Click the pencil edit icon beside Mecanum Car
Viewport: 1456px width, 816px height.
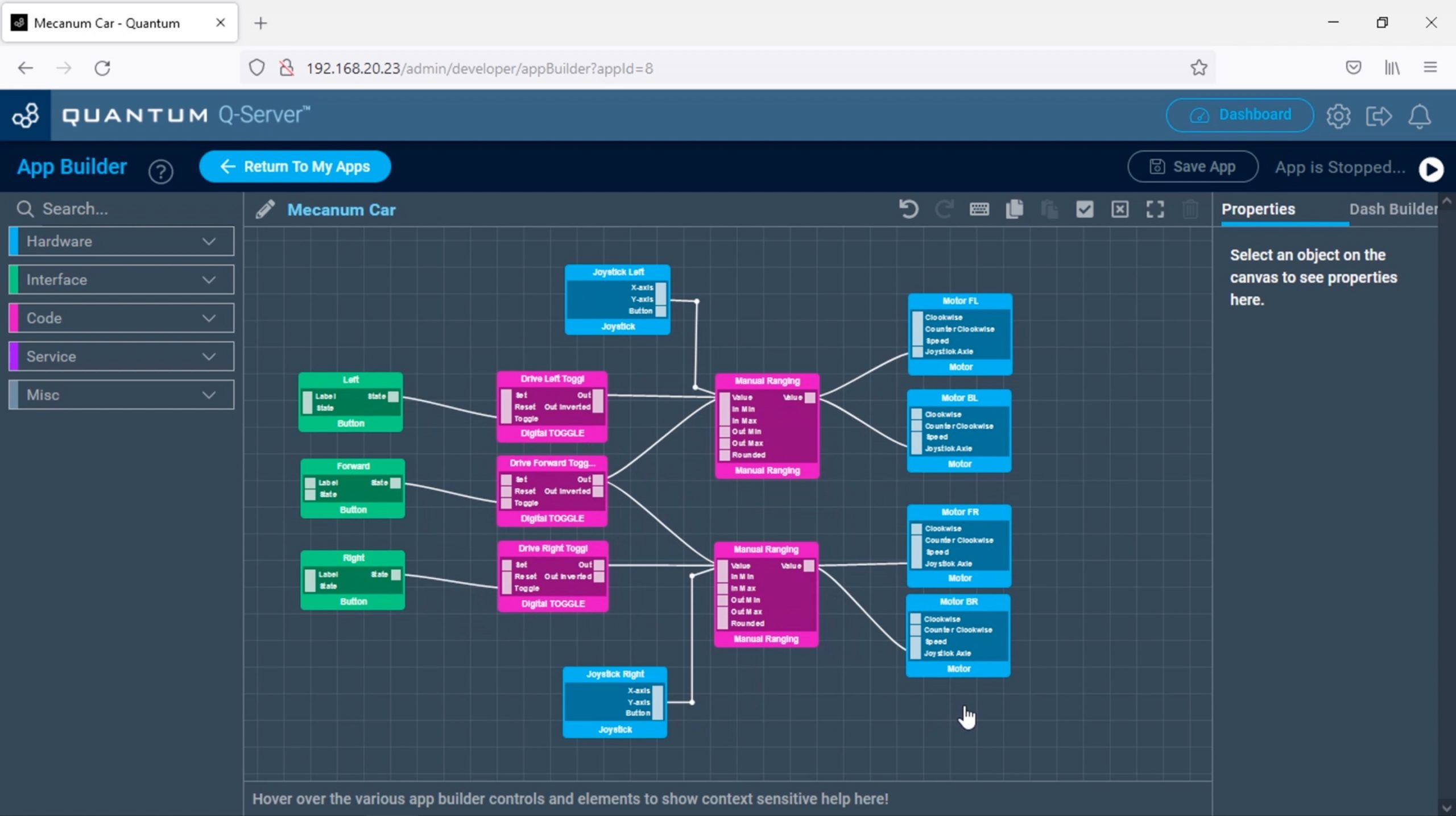pyautogui.click(x=265, y=210)
